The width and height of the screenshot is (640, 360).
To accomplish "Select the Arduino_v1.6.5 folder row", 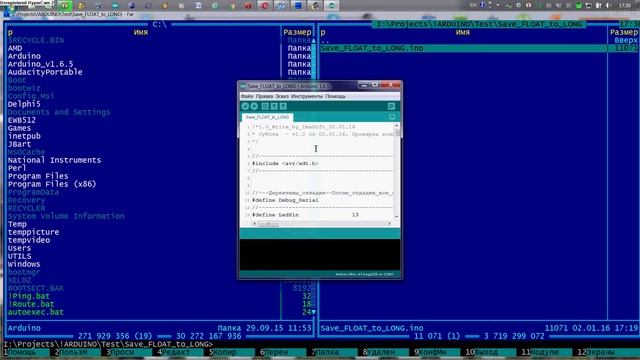I will (40, 64).
